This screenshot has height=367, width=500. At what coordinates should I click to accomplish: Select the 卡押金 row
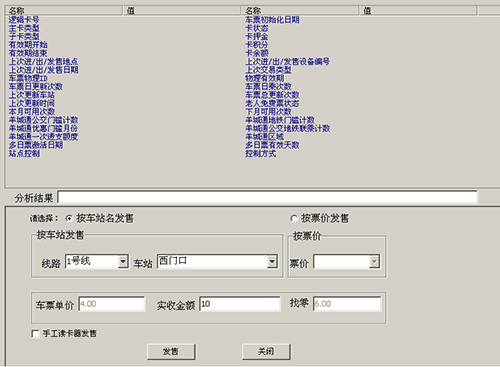click(x=257, y=36)
